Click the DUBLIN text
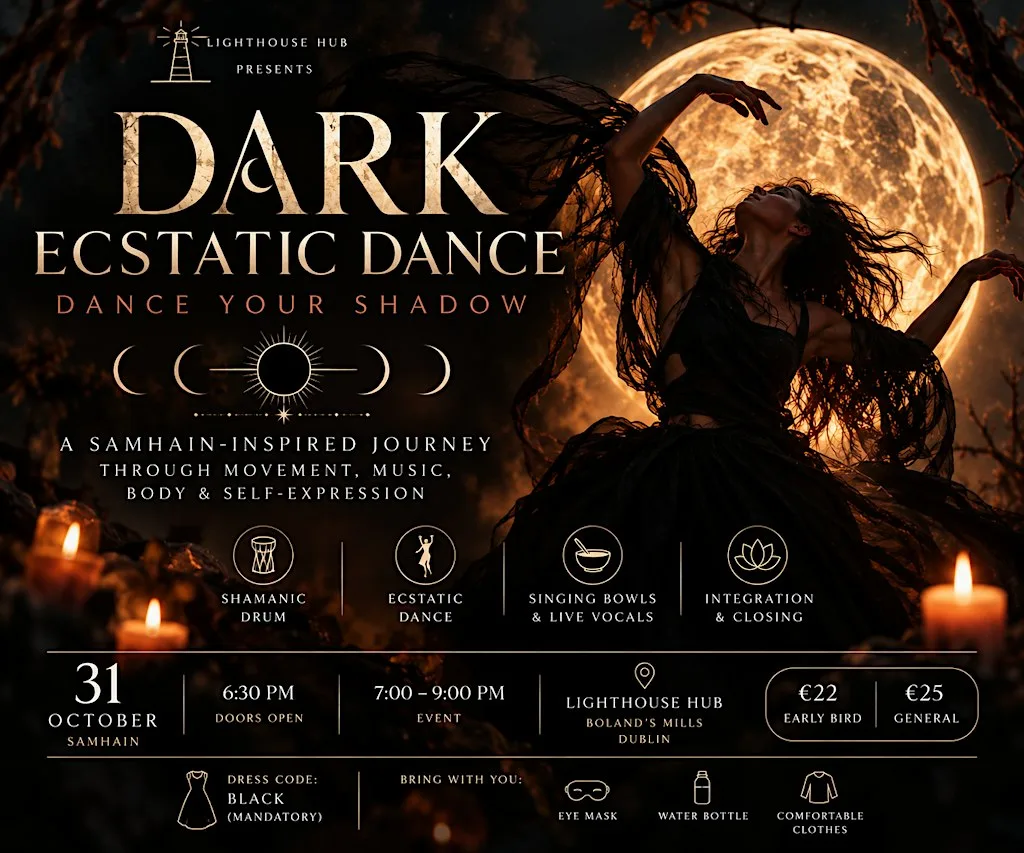Image resolution: width=1024 pixels, height=853 pixels. click(645, 739)
